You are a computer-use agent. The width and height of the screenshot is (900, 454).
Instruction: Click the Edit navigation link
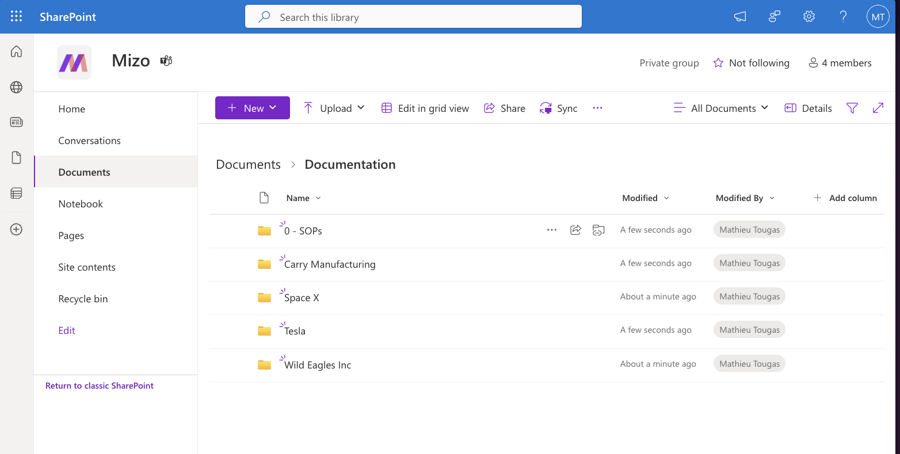click(x=67, y=331)
